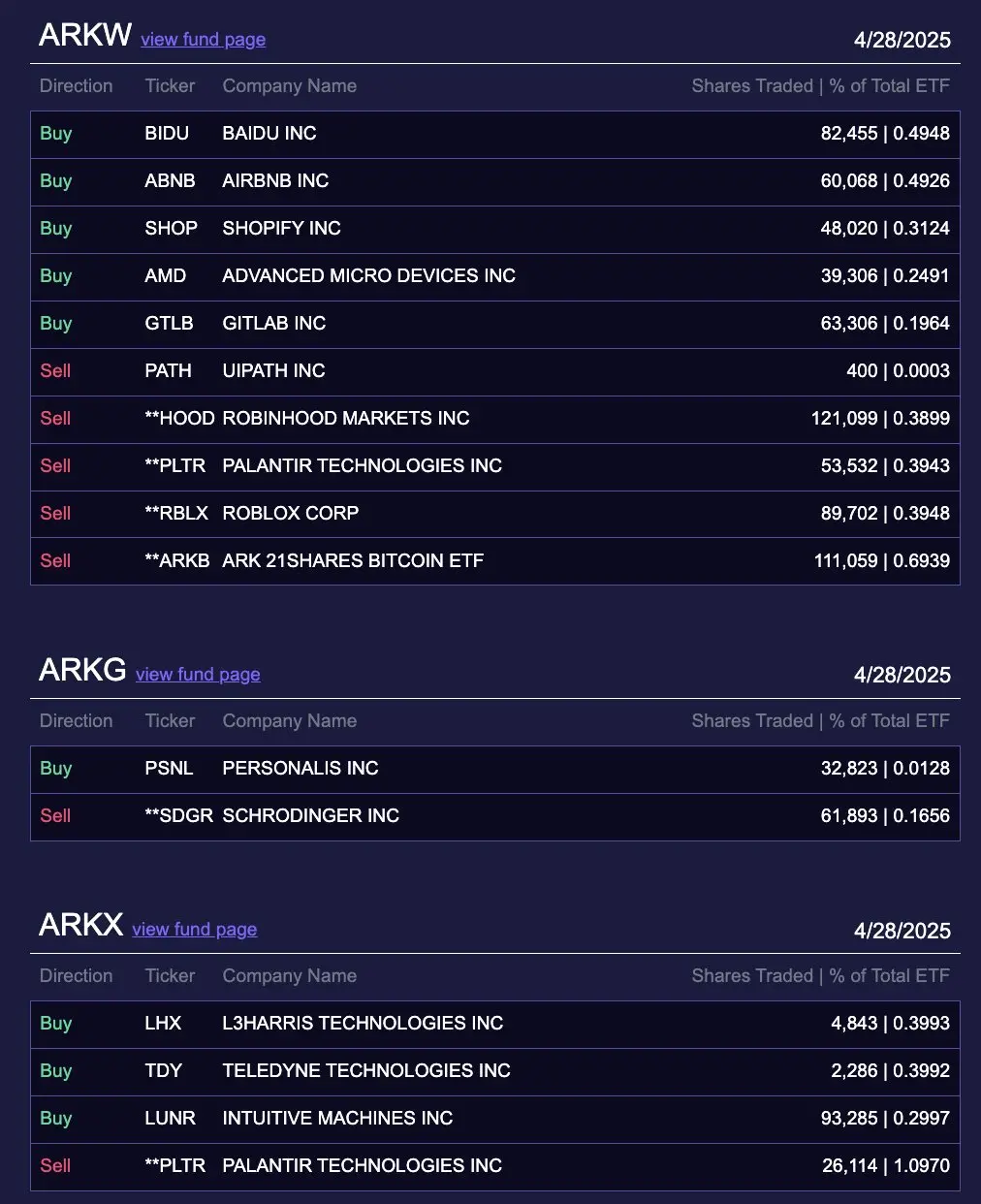
Task: Open the ARKW view fund page link
Action: pyautogui.click(x=203, y=39)
